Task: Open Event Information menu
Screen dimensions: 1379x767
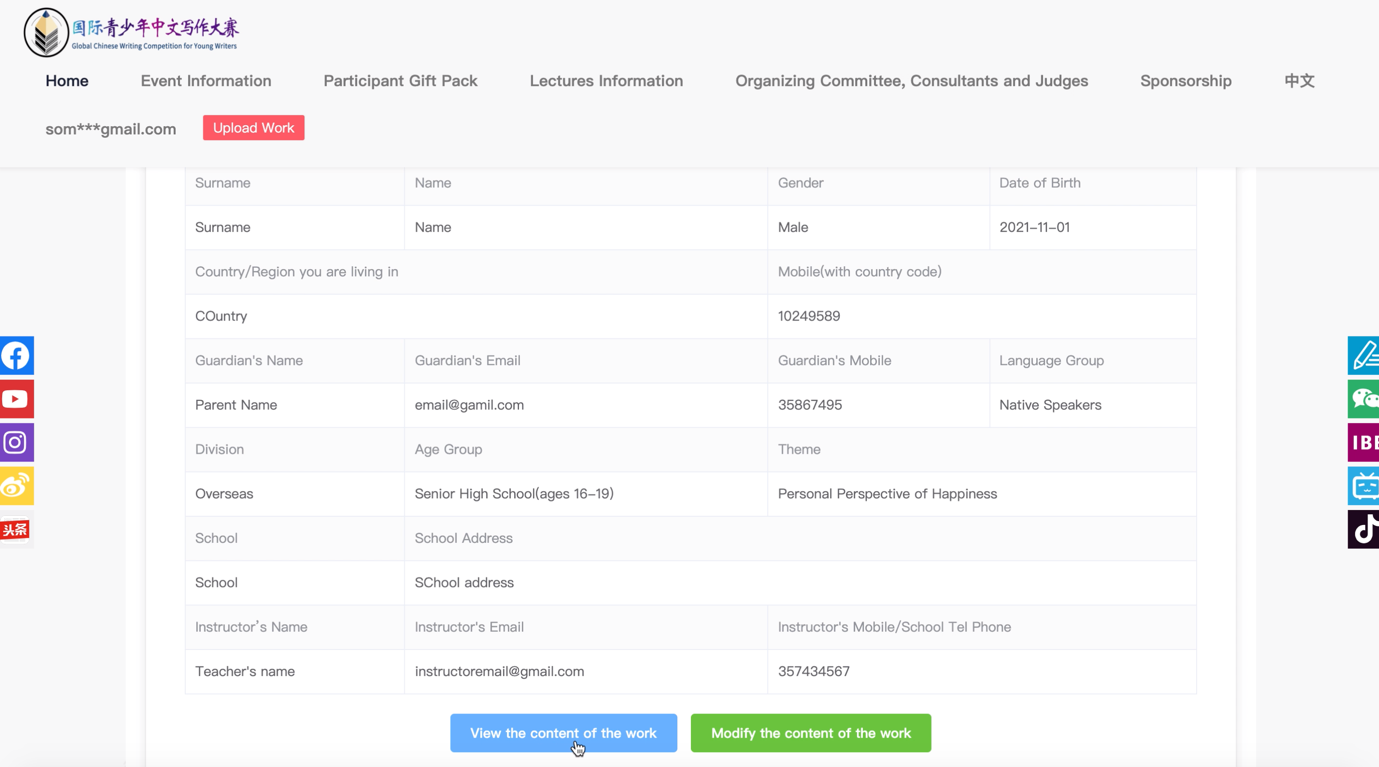Action: click(x=206, y=81)
